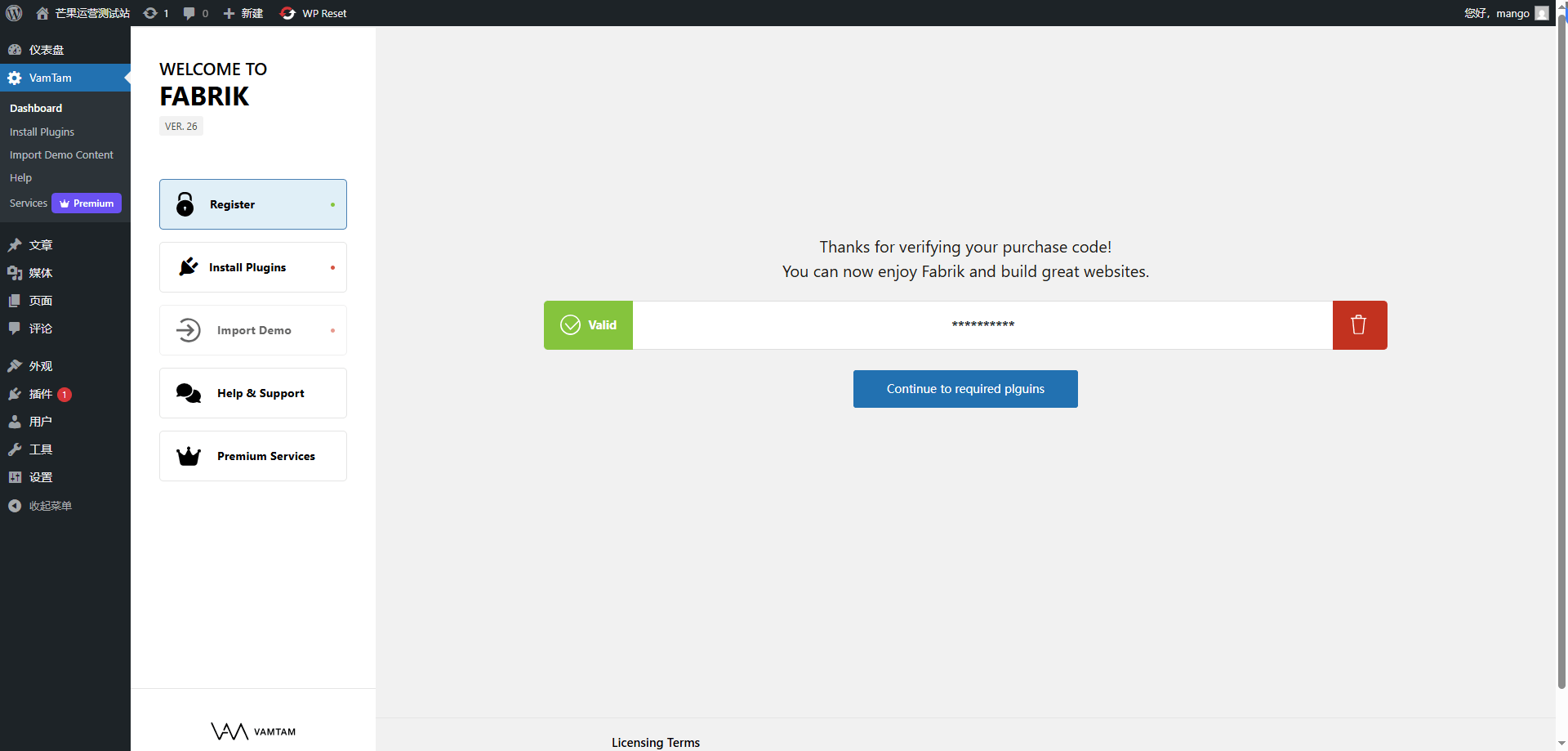Viewport: 1568px width, 751px height.
Task: Click the Licensing Terms heading
Action: point(656,742)
